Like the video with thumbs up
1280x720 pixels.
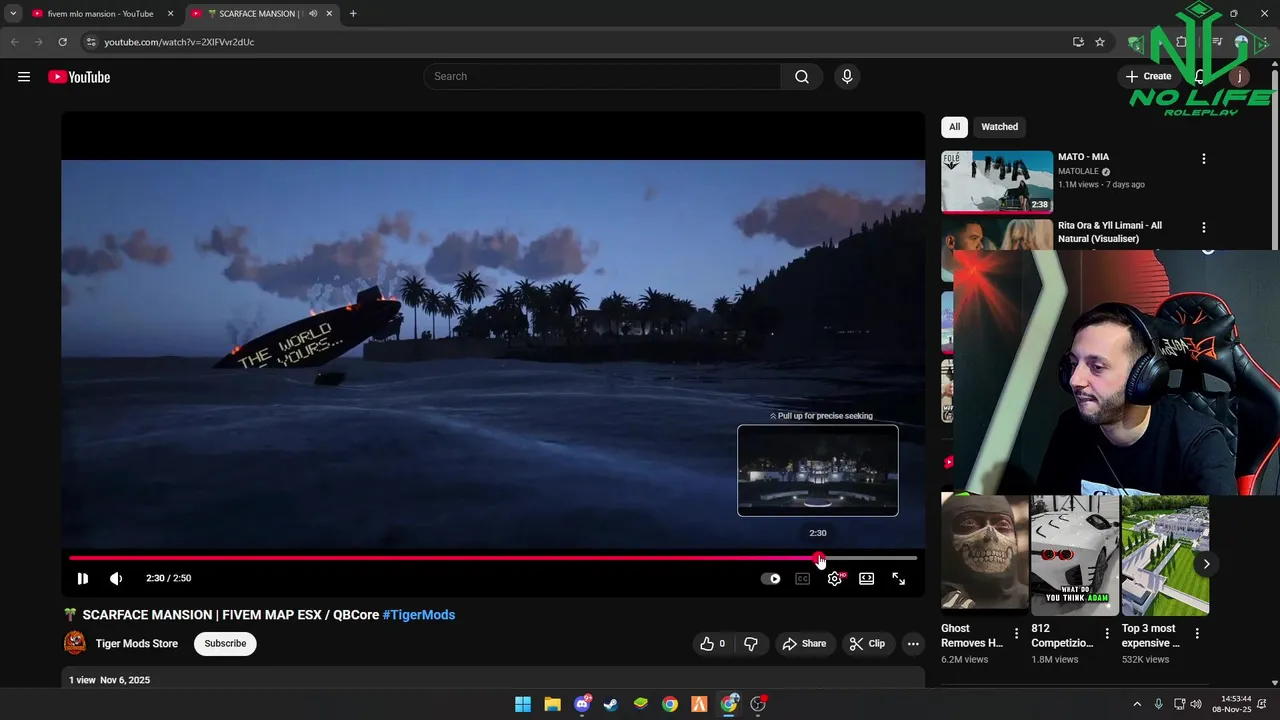pos(712,644)
